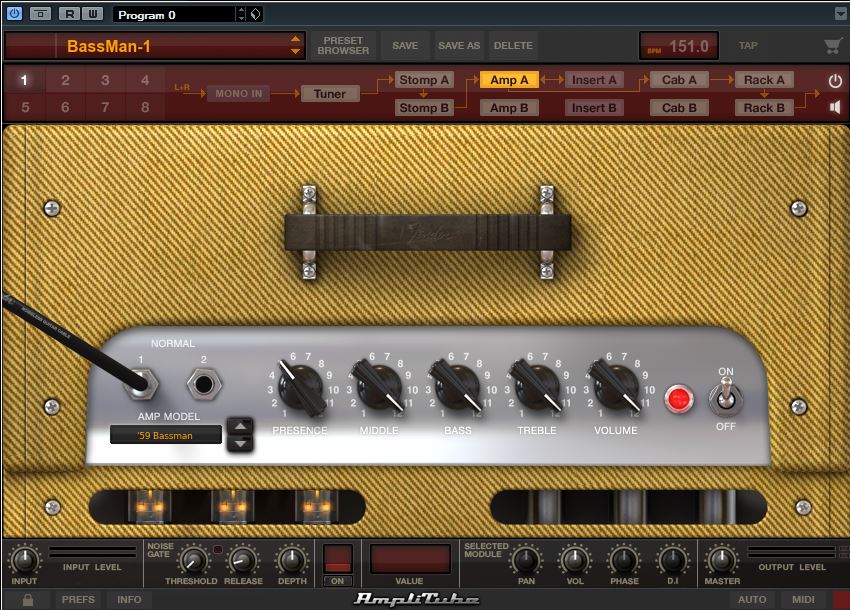Mute output with the speaker icon
Image resolution: width=850 pixels, height=610 pixels.
(835, 107)
